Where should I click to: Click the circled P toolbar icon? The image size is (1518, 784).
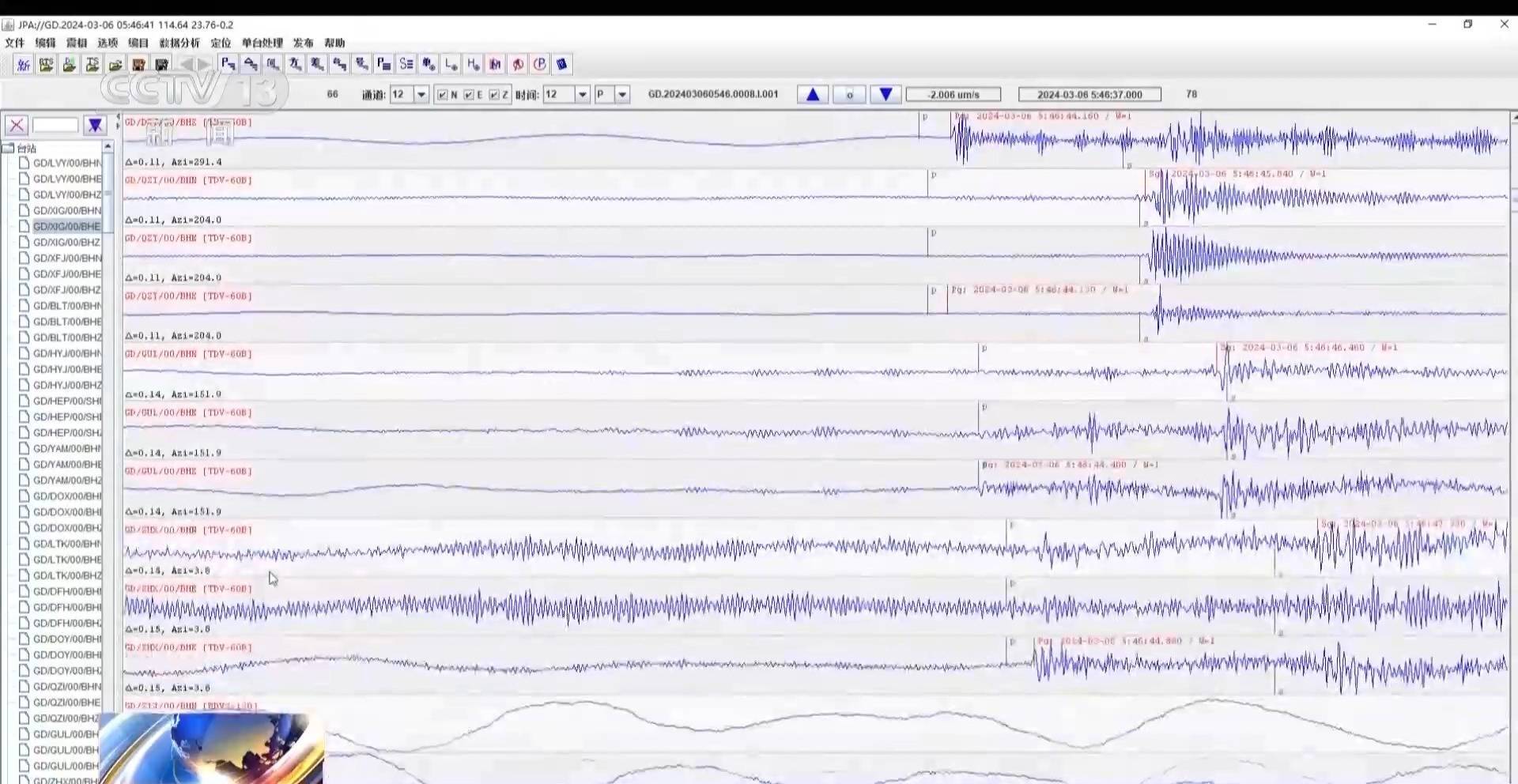(x=540, y=64)
